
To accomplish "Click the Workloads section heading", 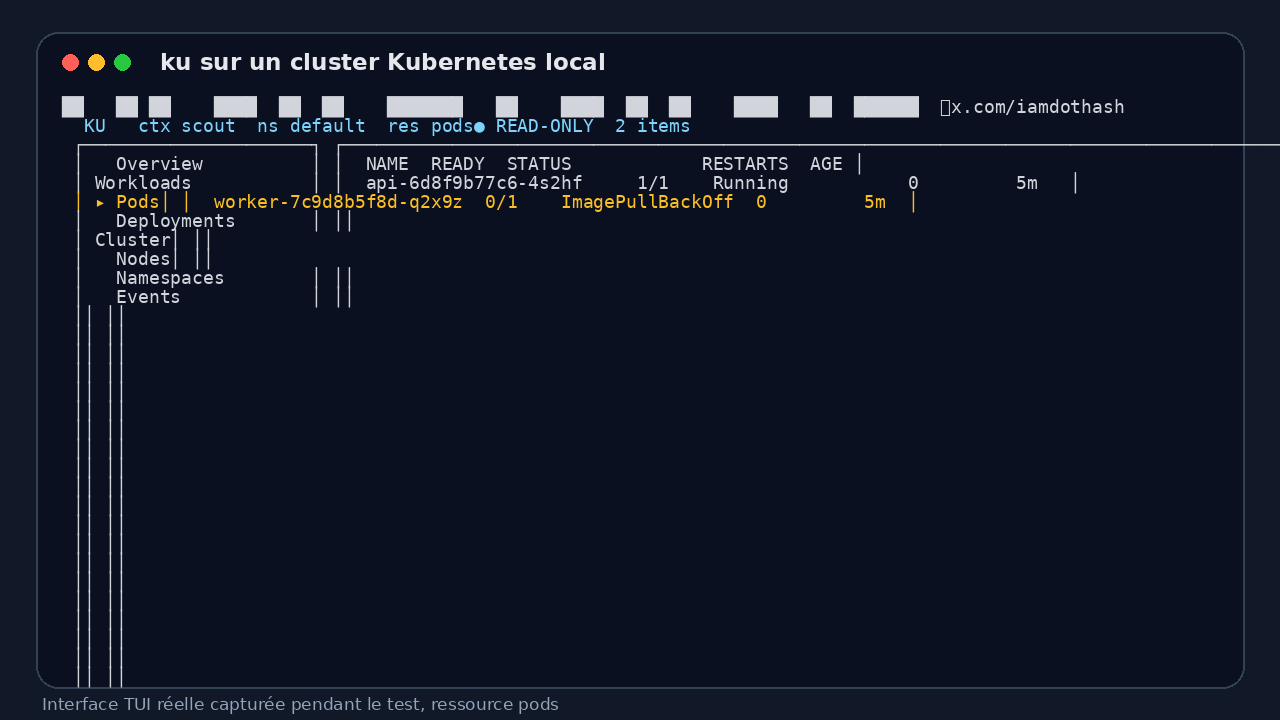I will pos(143,183).
